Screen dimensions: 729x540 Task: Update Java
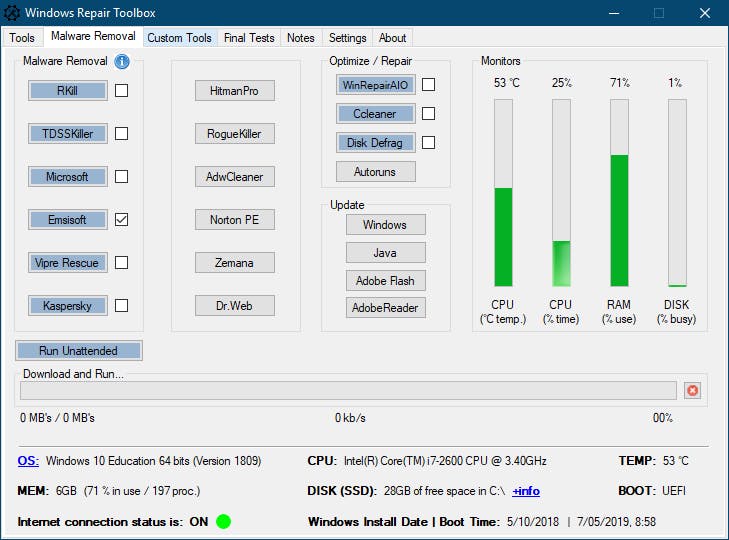point(385,253)
